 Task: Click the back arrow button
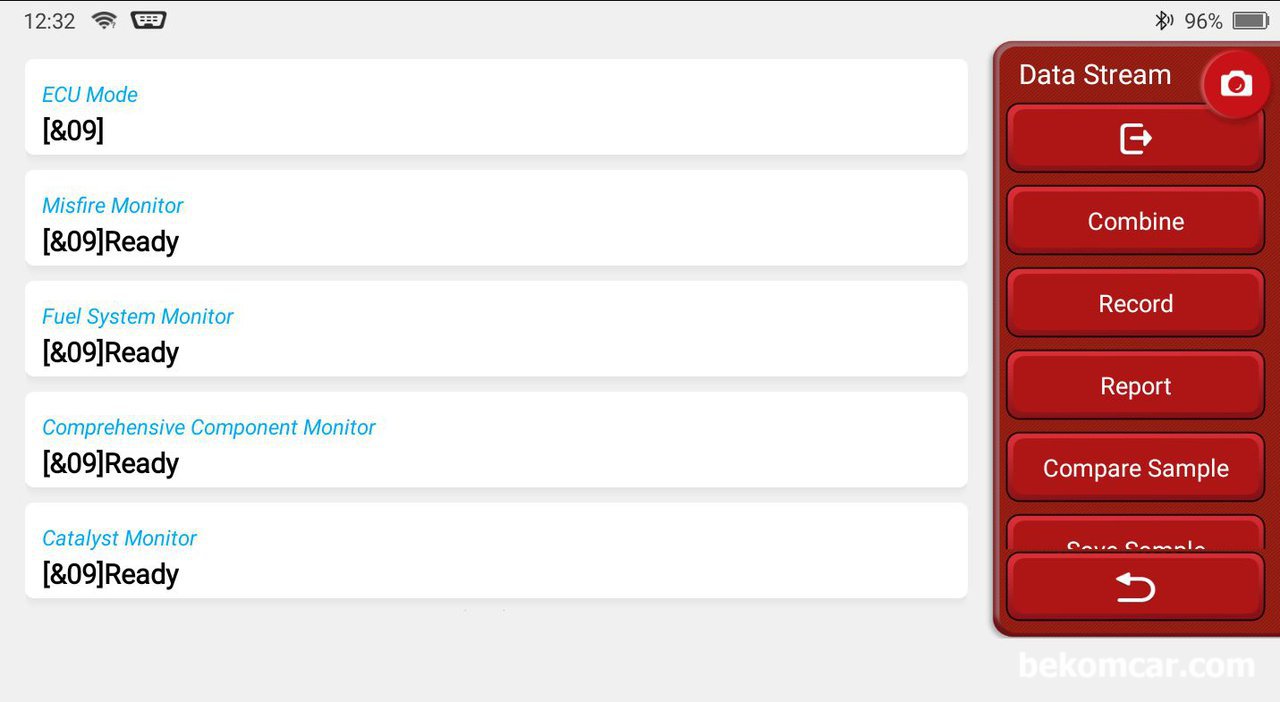point(1135,587)
